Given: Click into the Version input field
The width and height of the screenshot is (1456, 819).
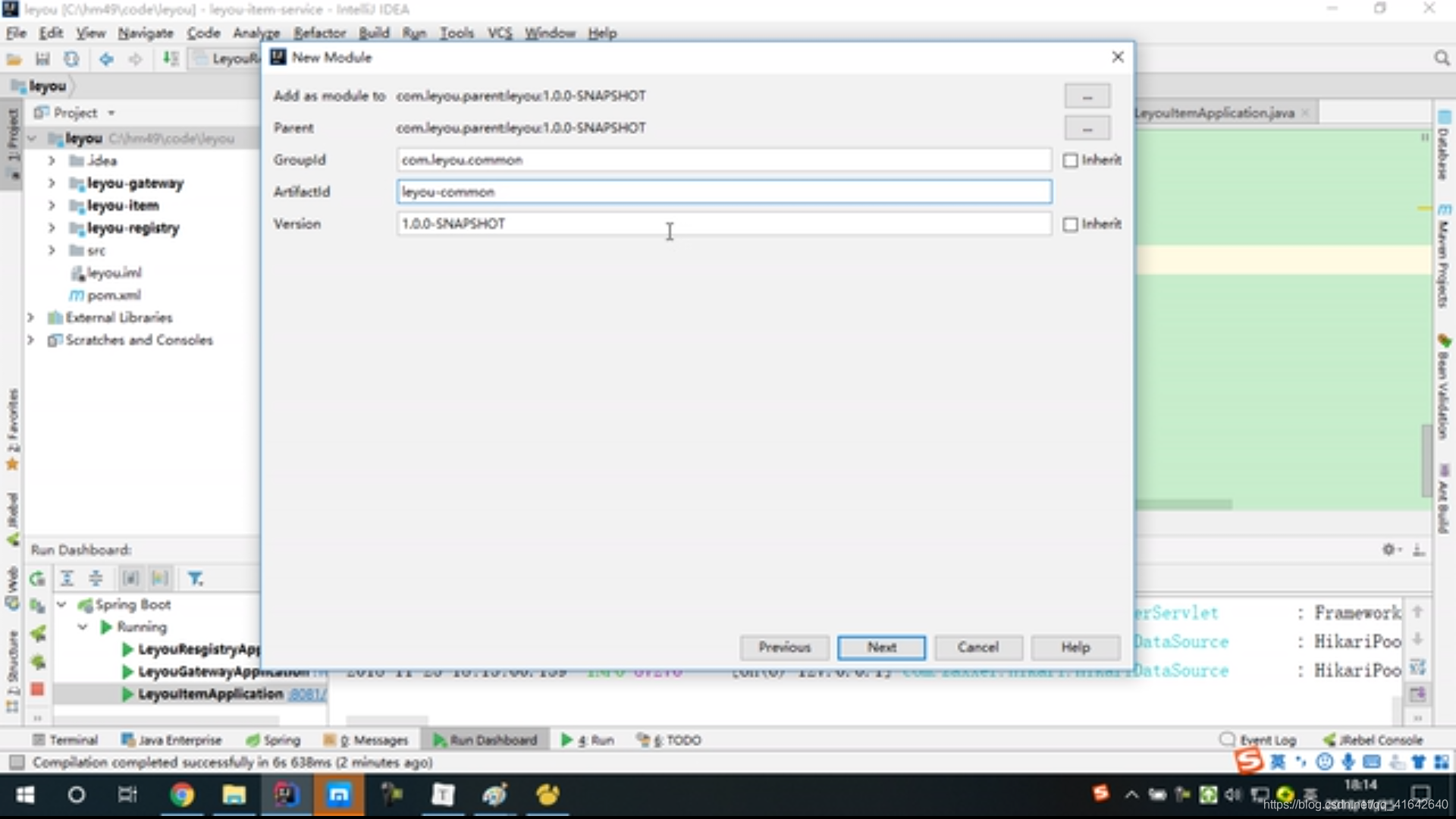Looking at the screenshot, I should (723, 224).
